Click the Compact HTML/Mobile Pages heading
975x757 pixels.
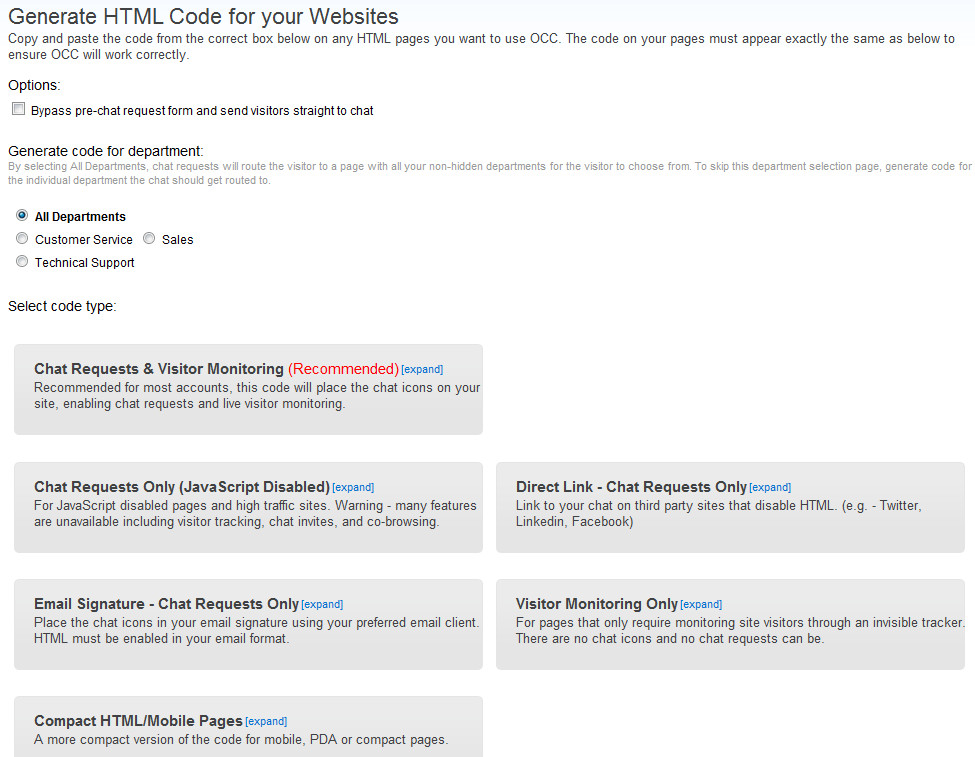point(138,721)
